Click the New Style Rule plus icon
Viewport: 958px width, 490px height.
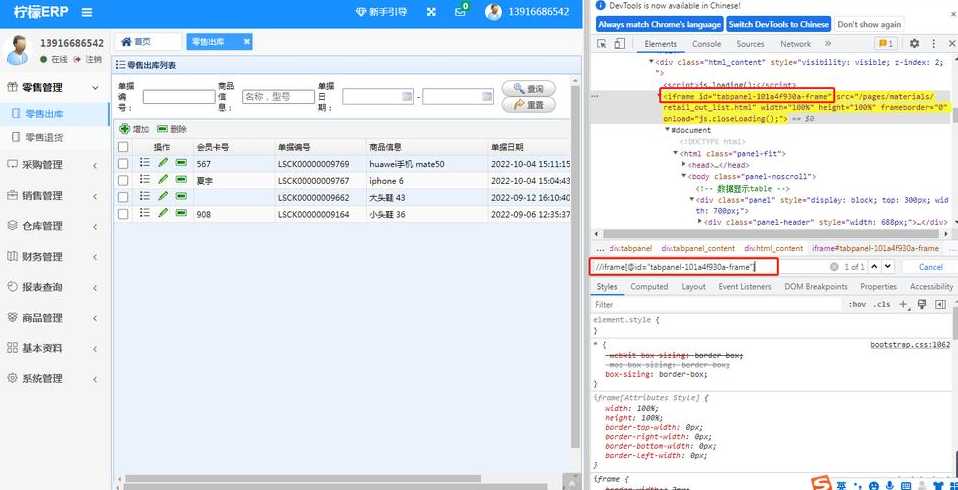904,304
